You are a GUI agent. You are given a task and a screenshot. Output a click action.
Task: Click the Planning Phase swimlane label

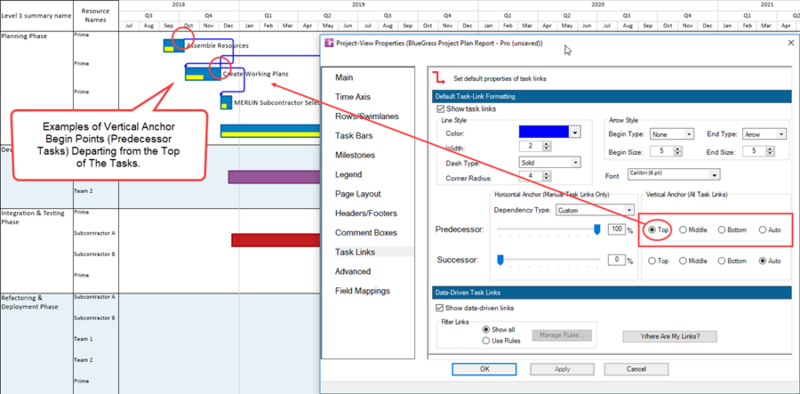click(24, 36)
